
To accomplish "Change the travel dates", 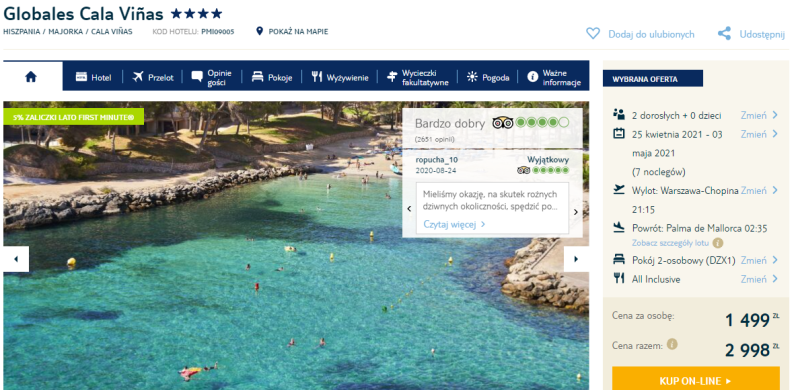I will coord(759,134).
